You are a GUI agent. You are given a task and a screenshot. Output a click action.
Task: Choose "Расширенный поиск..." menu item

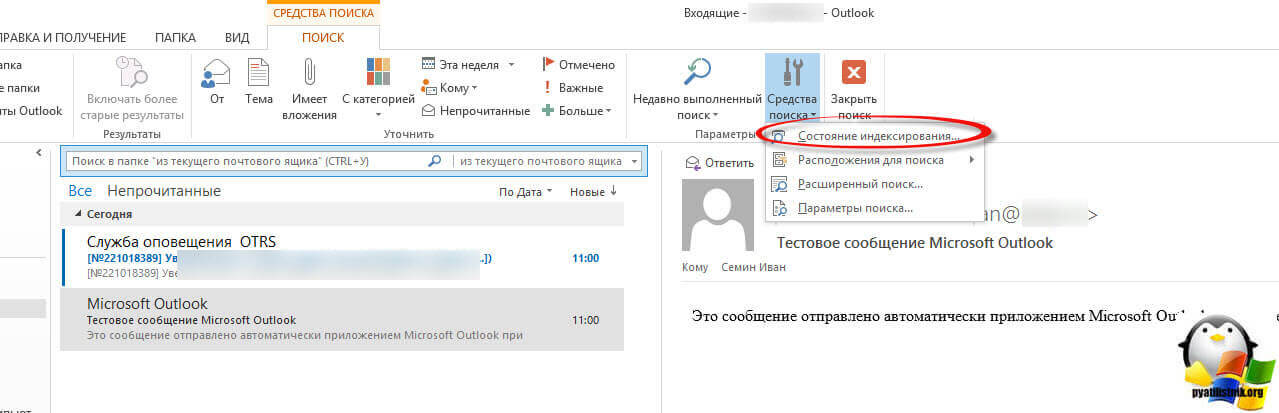[875, 184]
